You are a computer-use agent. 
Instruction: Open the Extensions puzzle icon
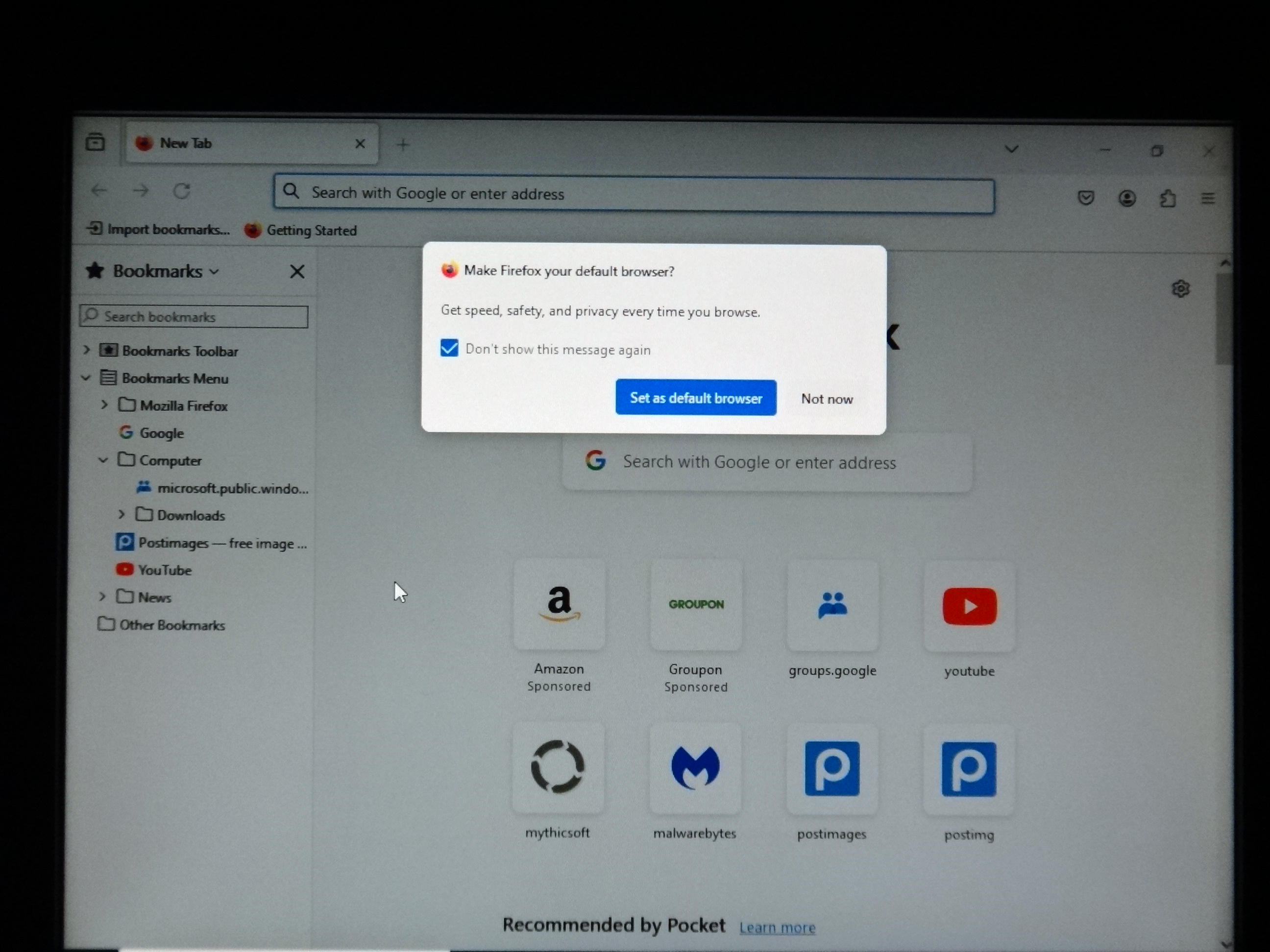[1168, 198]
